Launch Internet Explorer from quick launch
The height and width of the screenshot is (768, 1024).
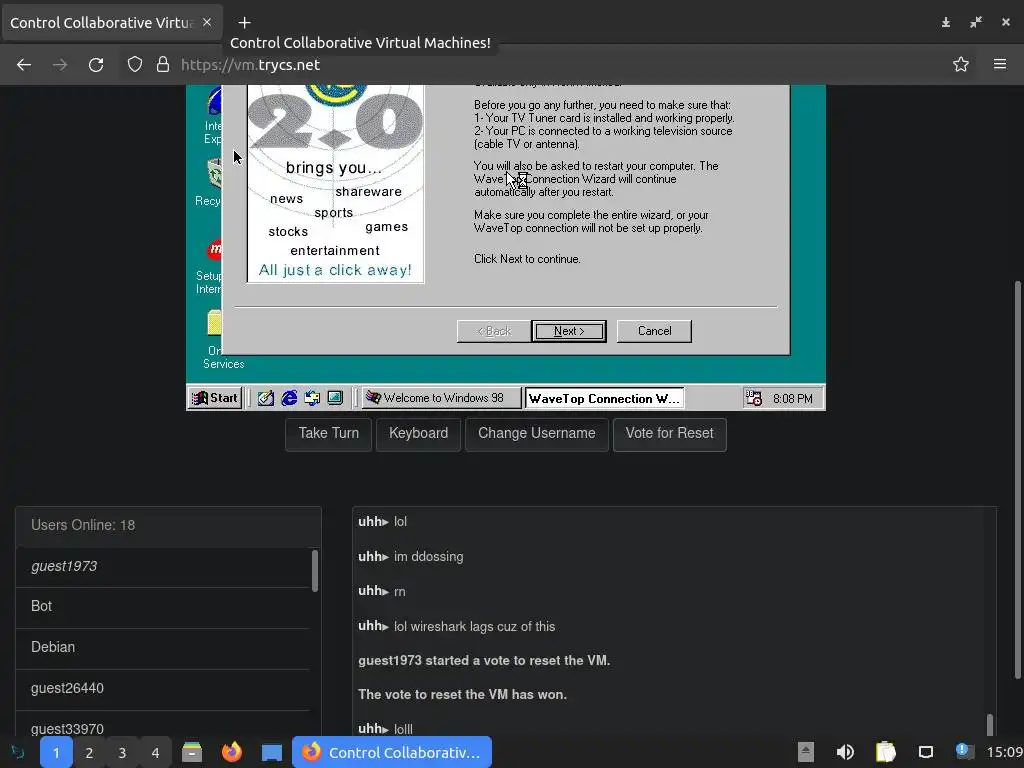289,398
